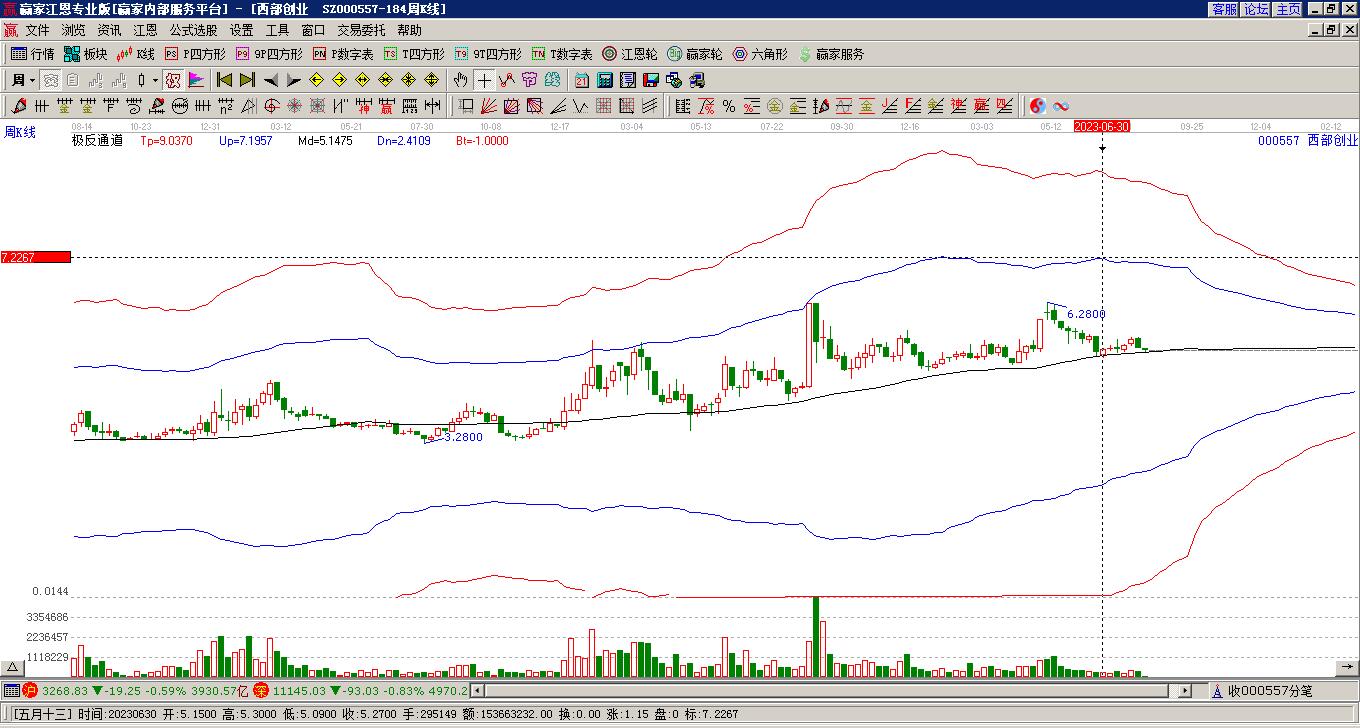This screenshot has width=1360, height=728.
Task: Click the red 沪 Shanghai index badge
Action: (x=30, y=690)
